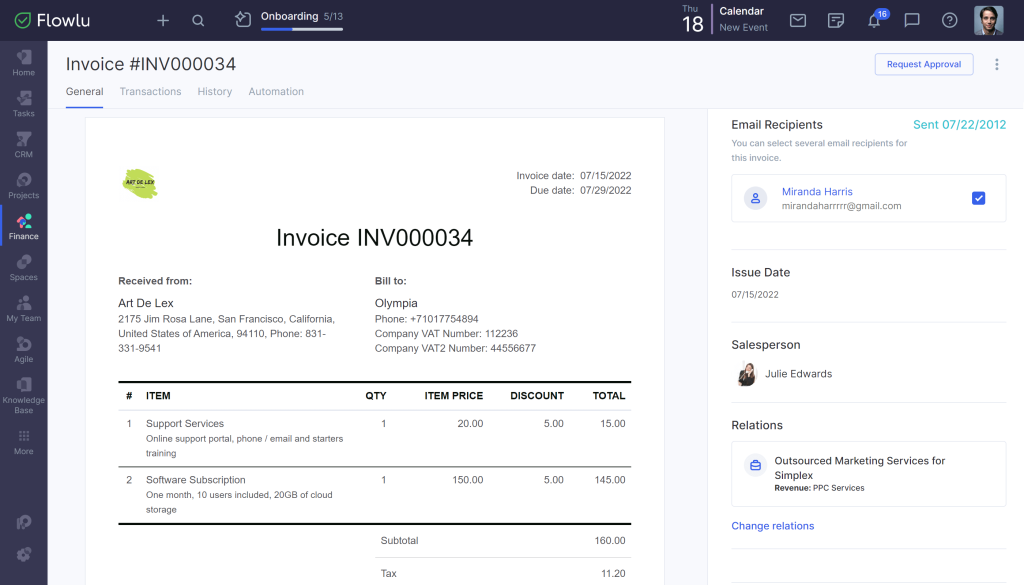Expand the More item in sidebar

pos(24,442)
